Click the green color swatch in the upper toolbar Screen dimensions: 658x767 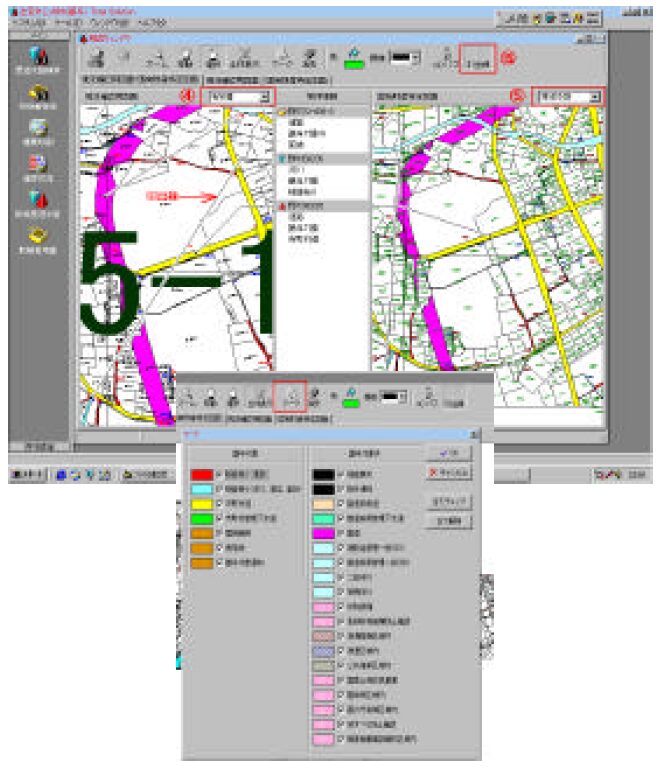point(354,62)
